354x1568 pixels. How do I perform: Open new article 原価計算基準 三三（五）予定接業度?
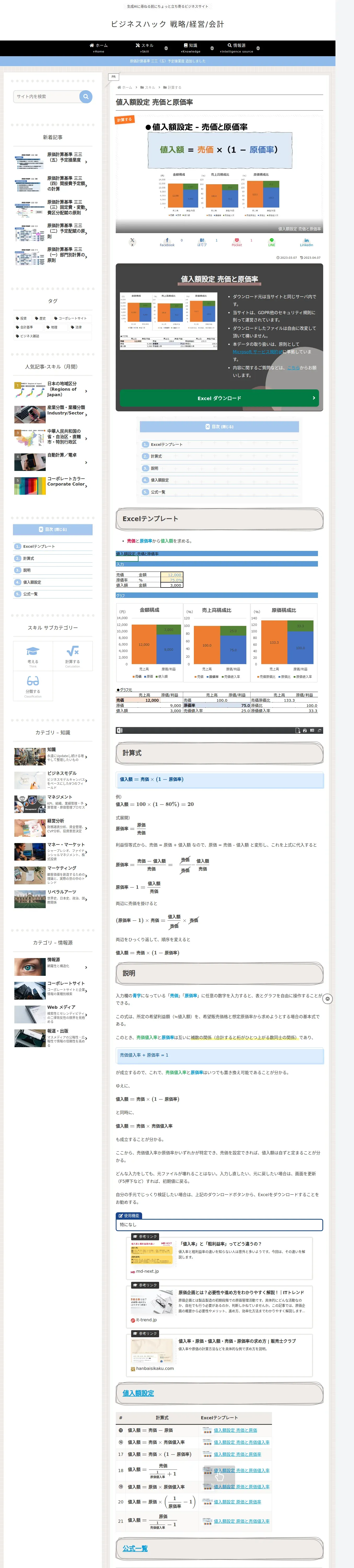click(x=53, y=161)
